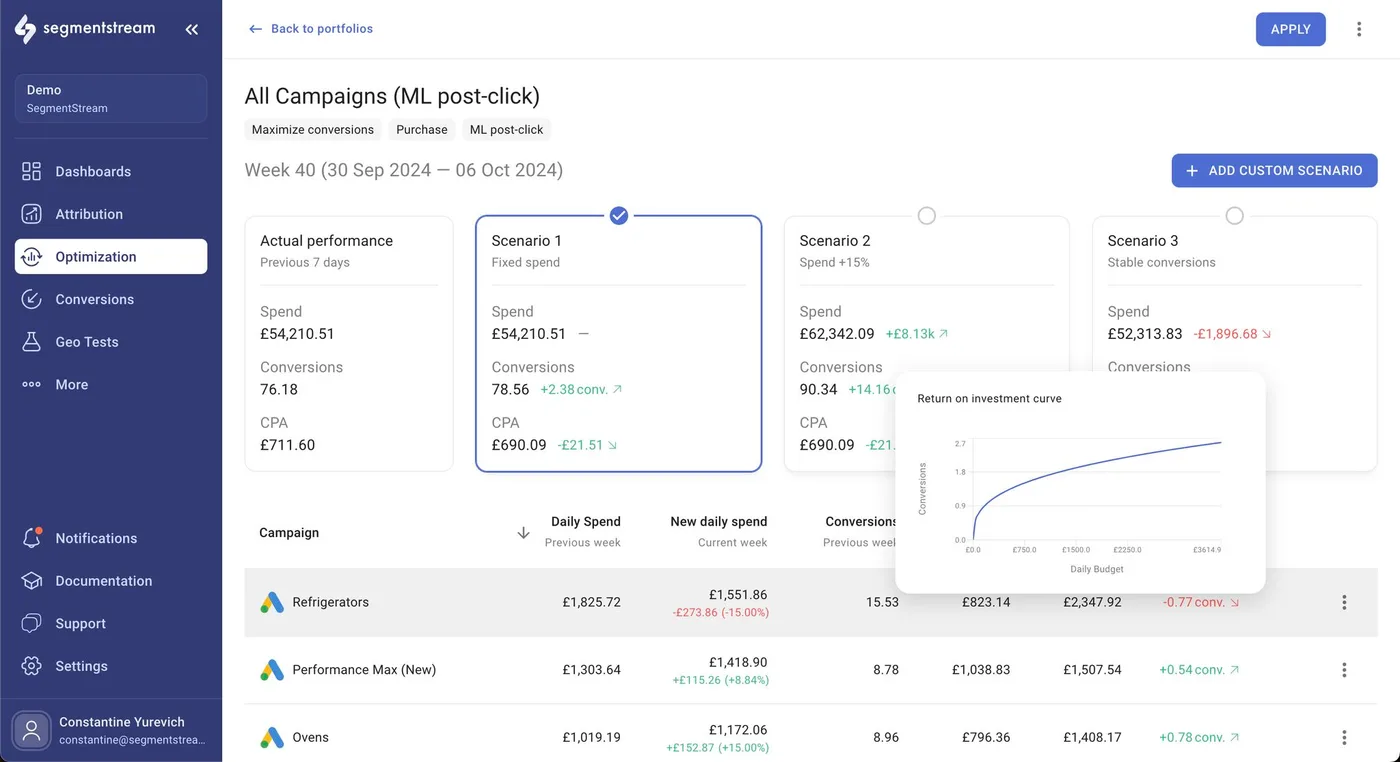This screenshot has width=1400, height=762.
Task: Open the Demo SegmentStream project selector
Action: pos(111,99)
